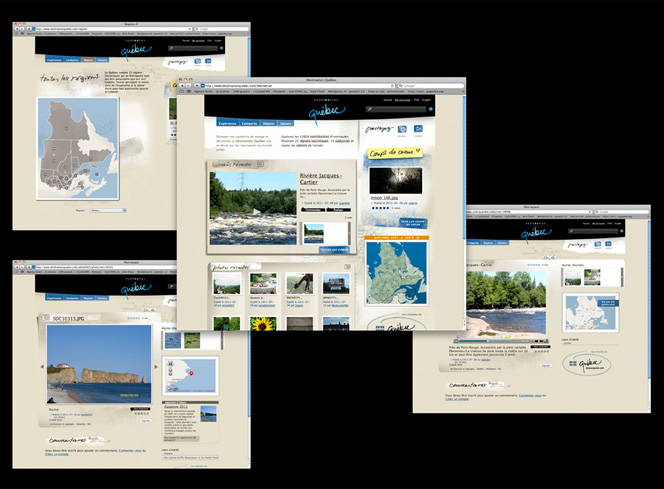Click the orange Explorer avec la carte bar

[396, 238]
